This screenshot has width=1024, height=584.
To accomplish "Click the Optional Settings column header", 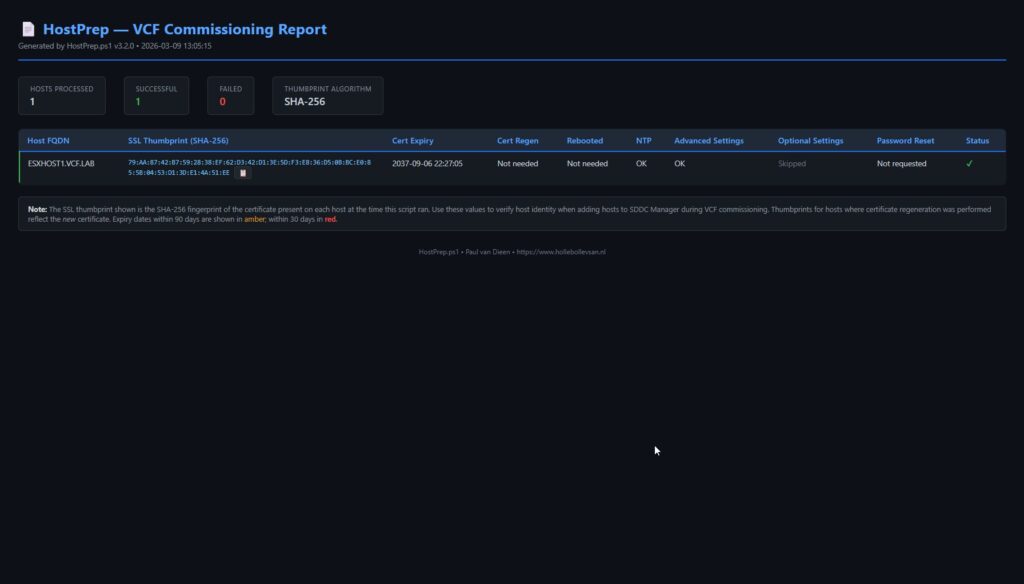I will click(810, 141).
